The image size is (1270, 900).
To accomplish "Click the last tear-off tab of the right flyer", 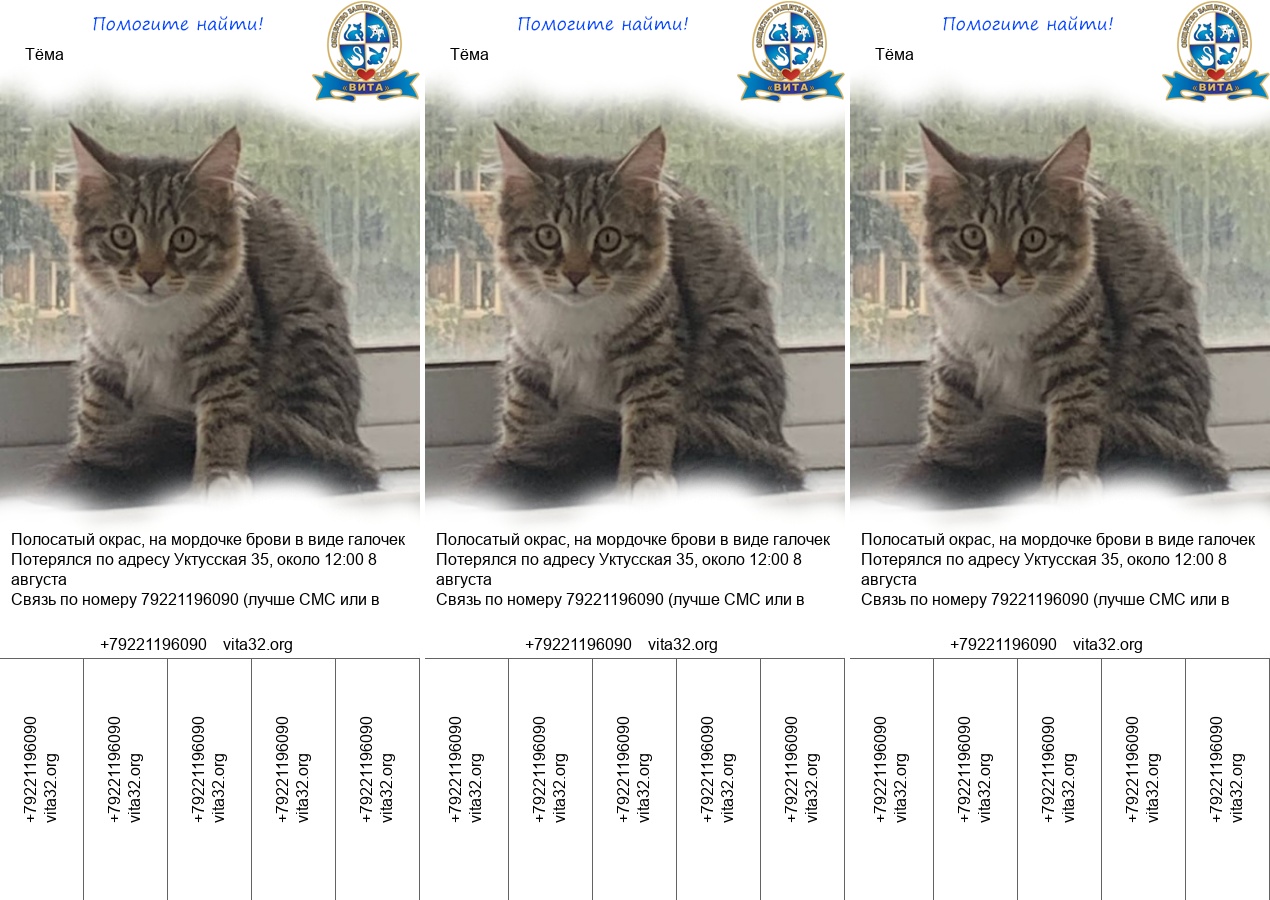I will [1228, 779].
